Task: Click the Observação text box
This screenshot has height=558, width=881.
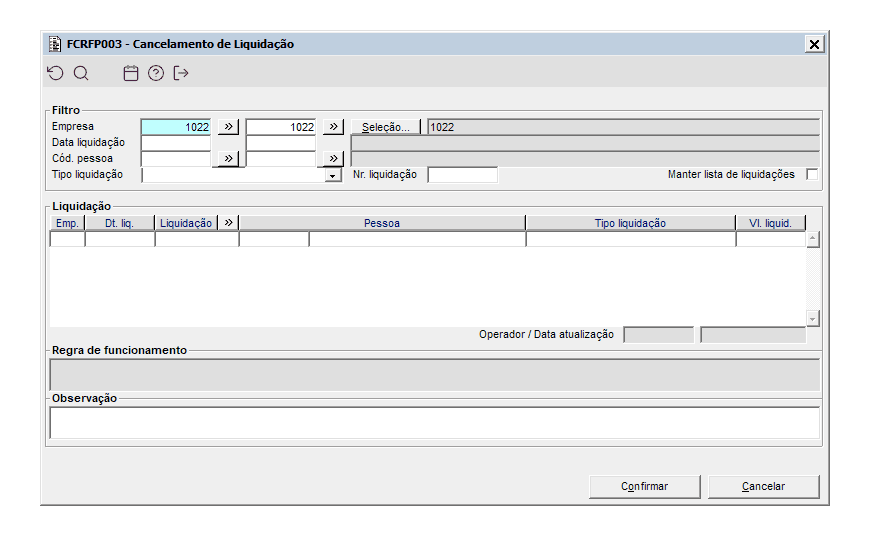Action: coord(434,423)
